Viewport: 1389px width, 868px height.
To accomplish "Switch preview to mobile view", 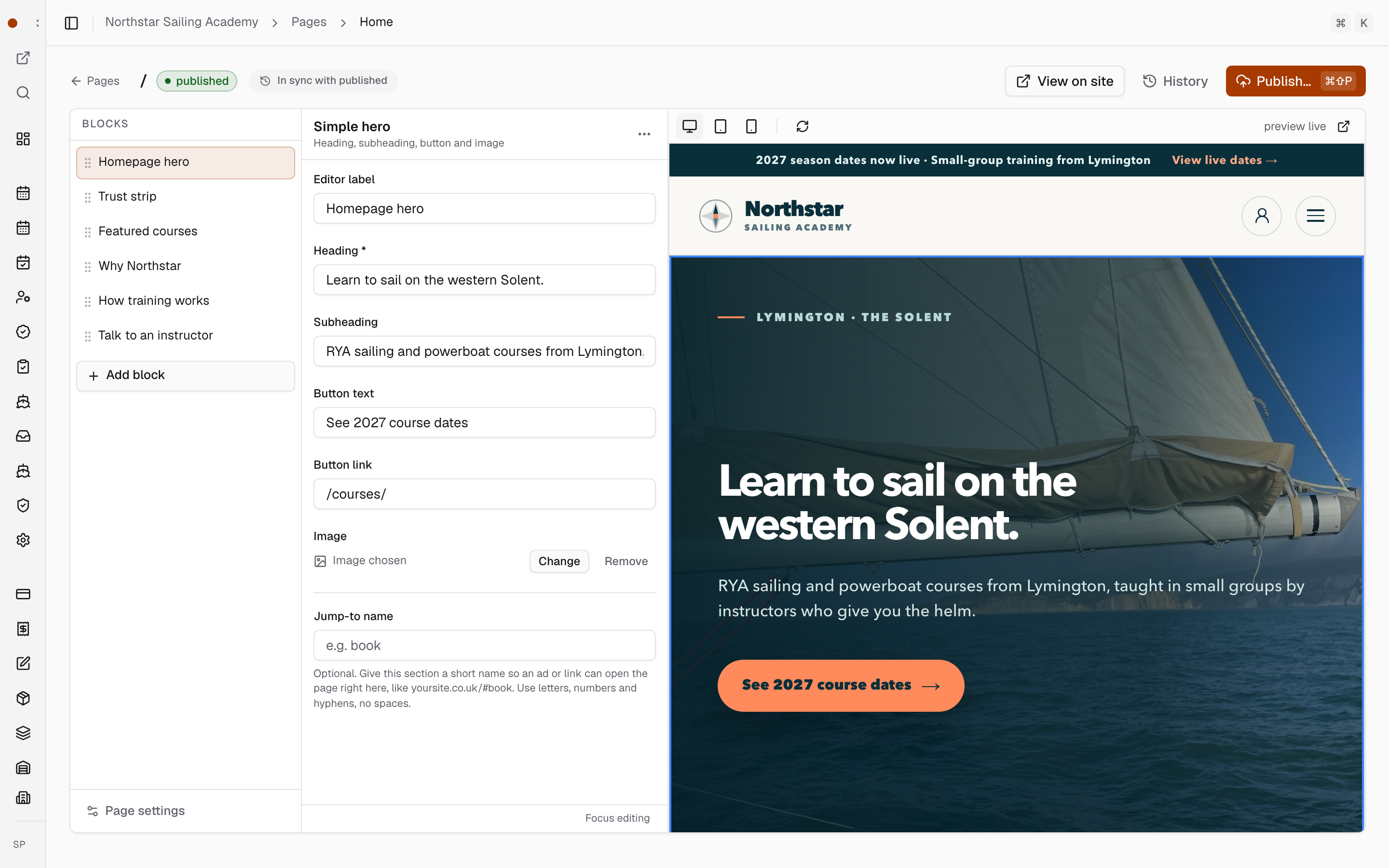I will tap(751, 126).
